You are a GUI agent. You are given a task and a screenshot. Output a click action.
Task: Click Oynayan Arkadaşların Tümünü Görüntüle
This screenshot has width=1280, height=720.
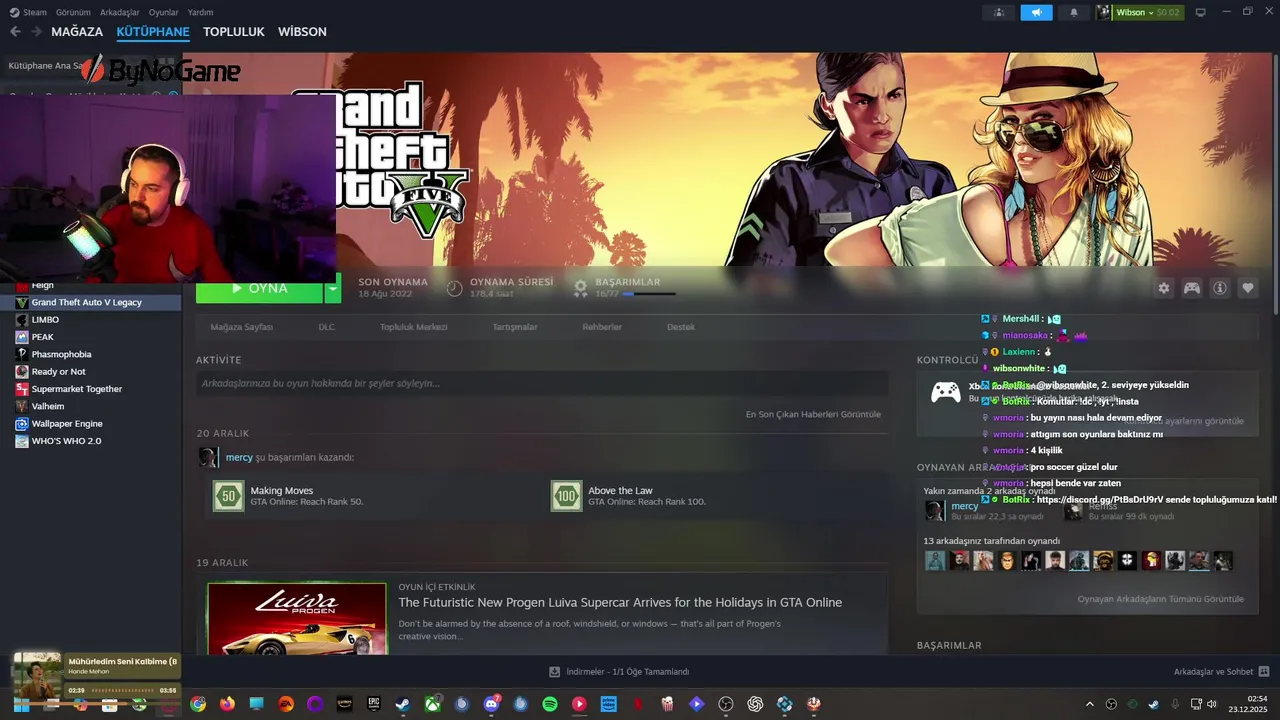(1160, 599)
